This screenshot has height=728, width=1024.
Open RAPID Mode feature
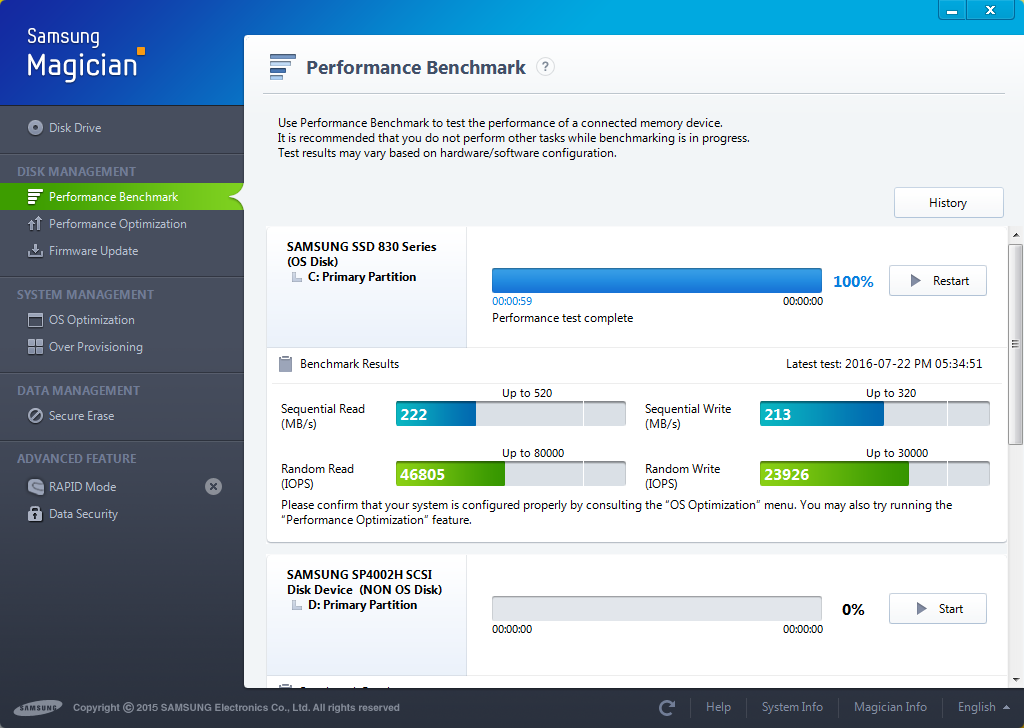pyautogui.click(x=82, y=486)
